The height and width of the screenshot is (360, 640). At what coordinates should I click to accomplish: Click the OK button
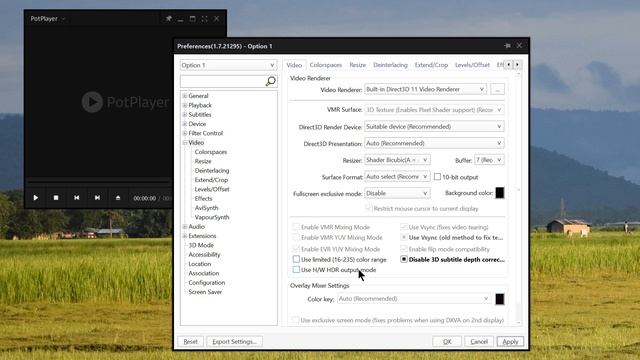click(x=447, y=342)
